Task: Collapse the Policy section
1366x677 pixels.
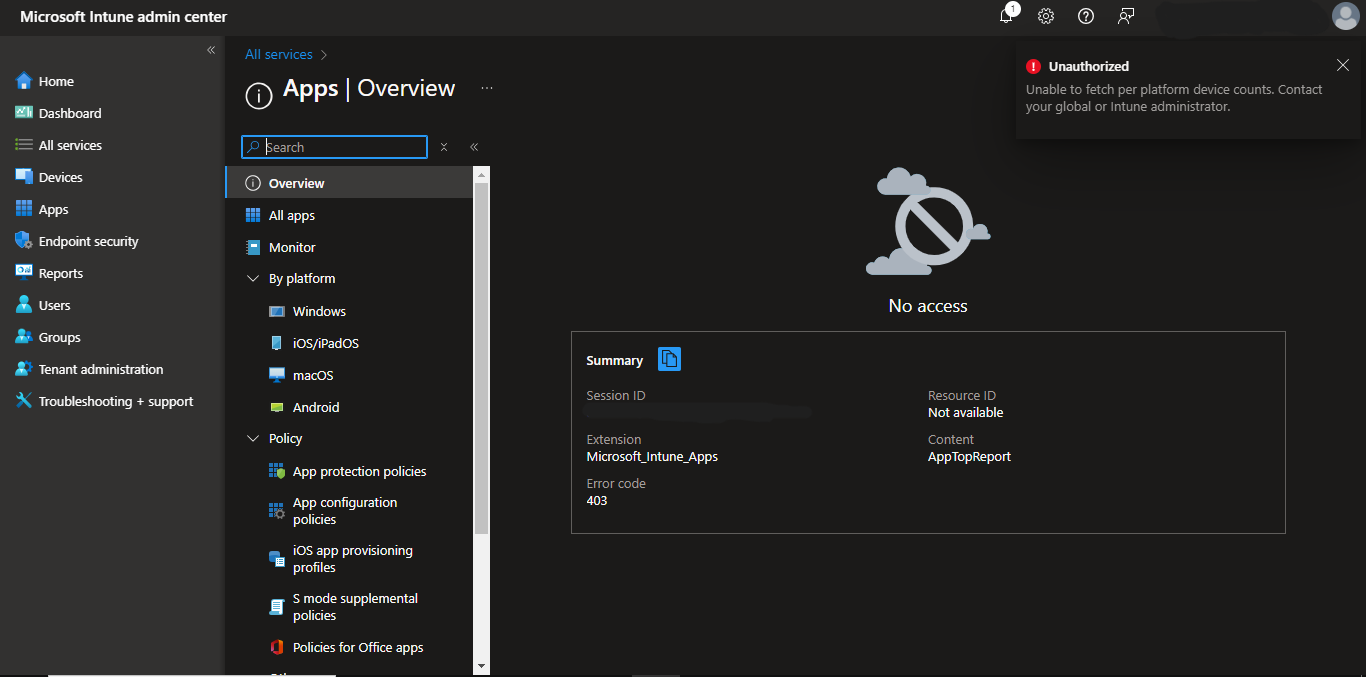Action: pos(252,438)
